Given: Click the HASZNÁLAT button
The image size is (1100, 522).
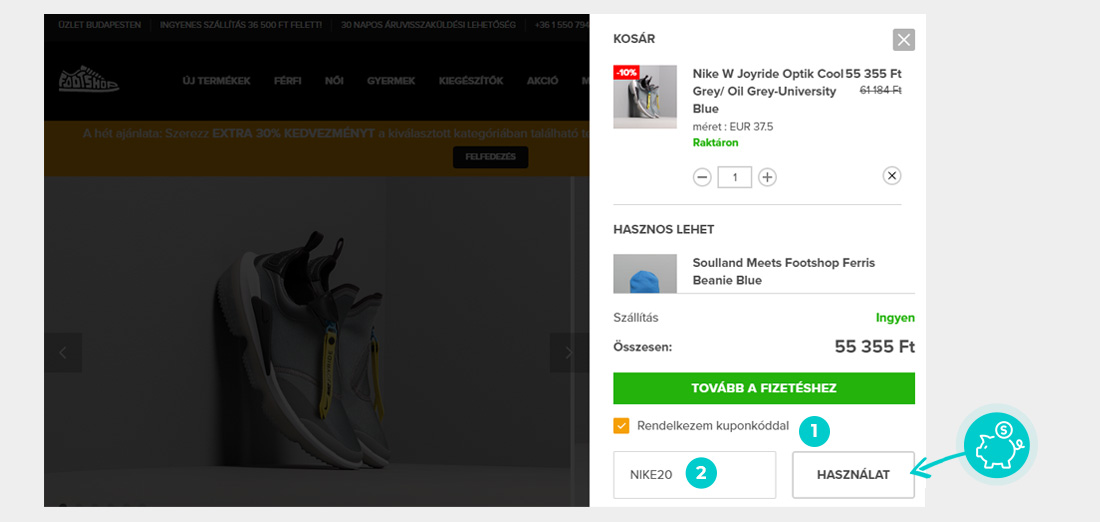Looking at the screenshot, I should point(853,475).
